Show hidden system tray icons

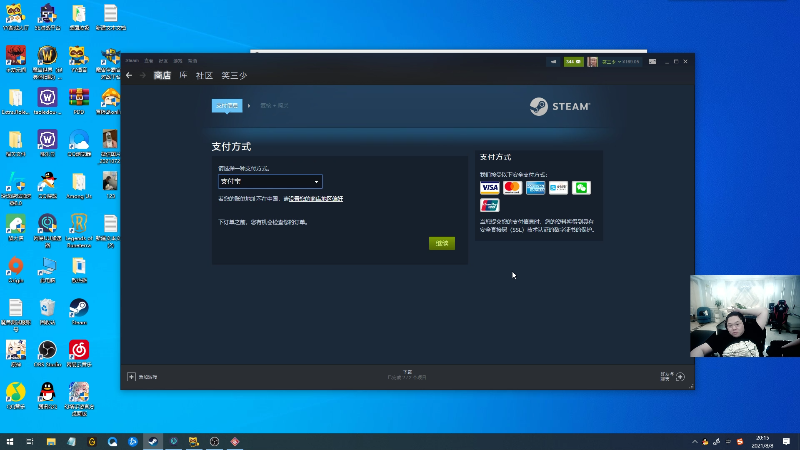694,441
